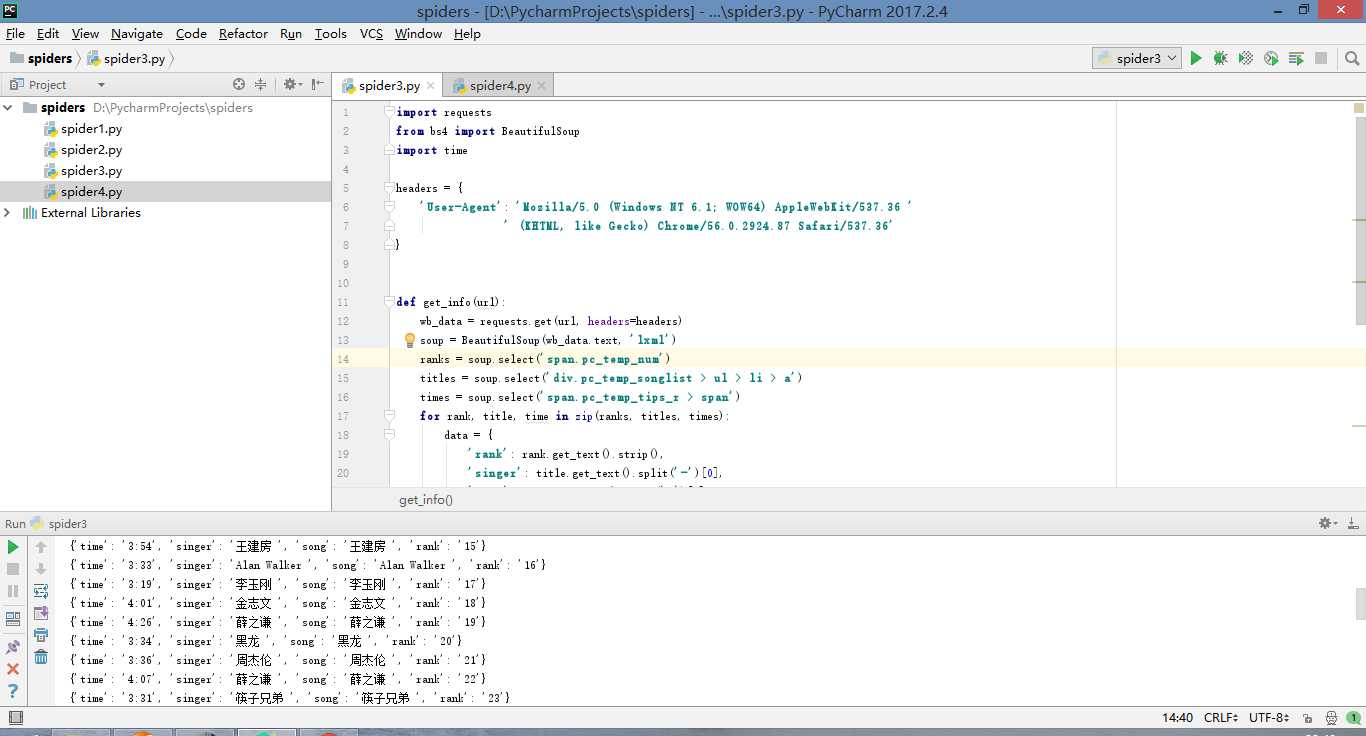This screenshot has height=736, width=1366.
Task: Rerun spider3 in Run panel
Action: coord(13,547)
